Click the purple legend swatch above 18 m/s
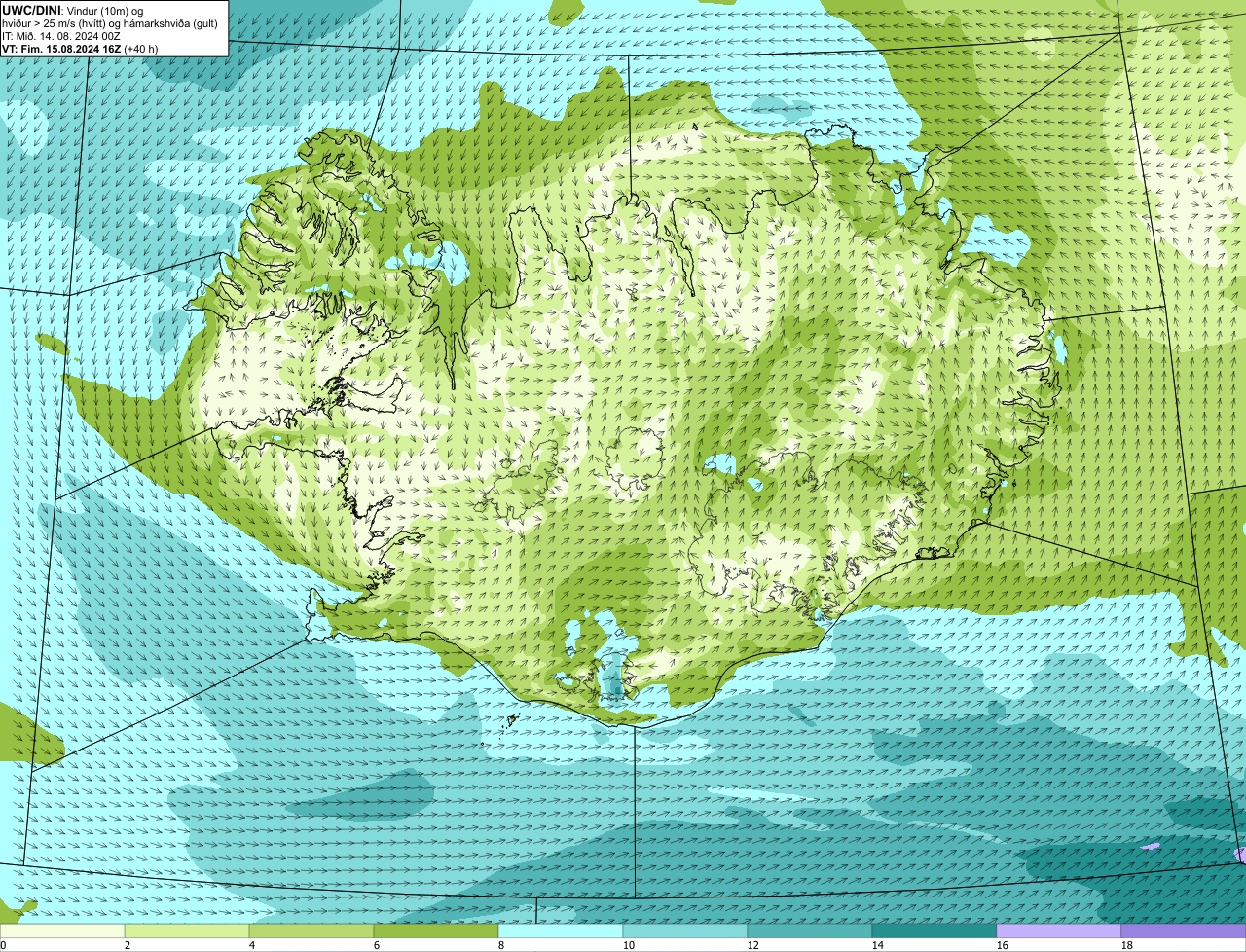This screenshot has width=1246, height=952. pyautogui.click(x=1184, y=931)
